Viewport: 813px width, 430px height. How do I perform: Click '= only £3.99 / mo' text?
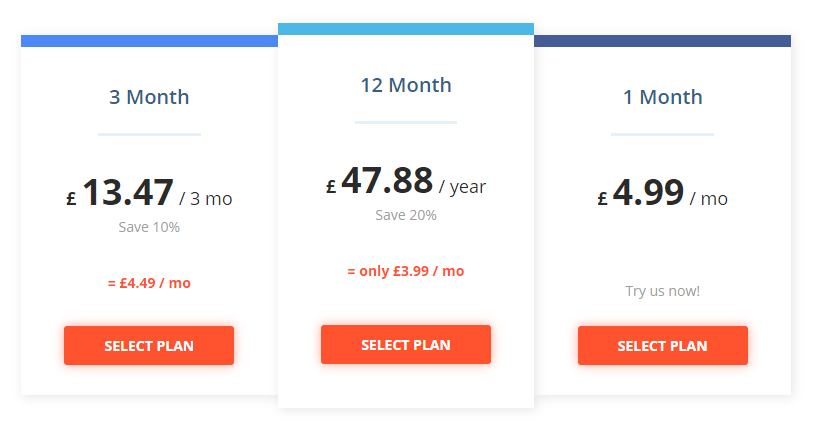[405, 271]
